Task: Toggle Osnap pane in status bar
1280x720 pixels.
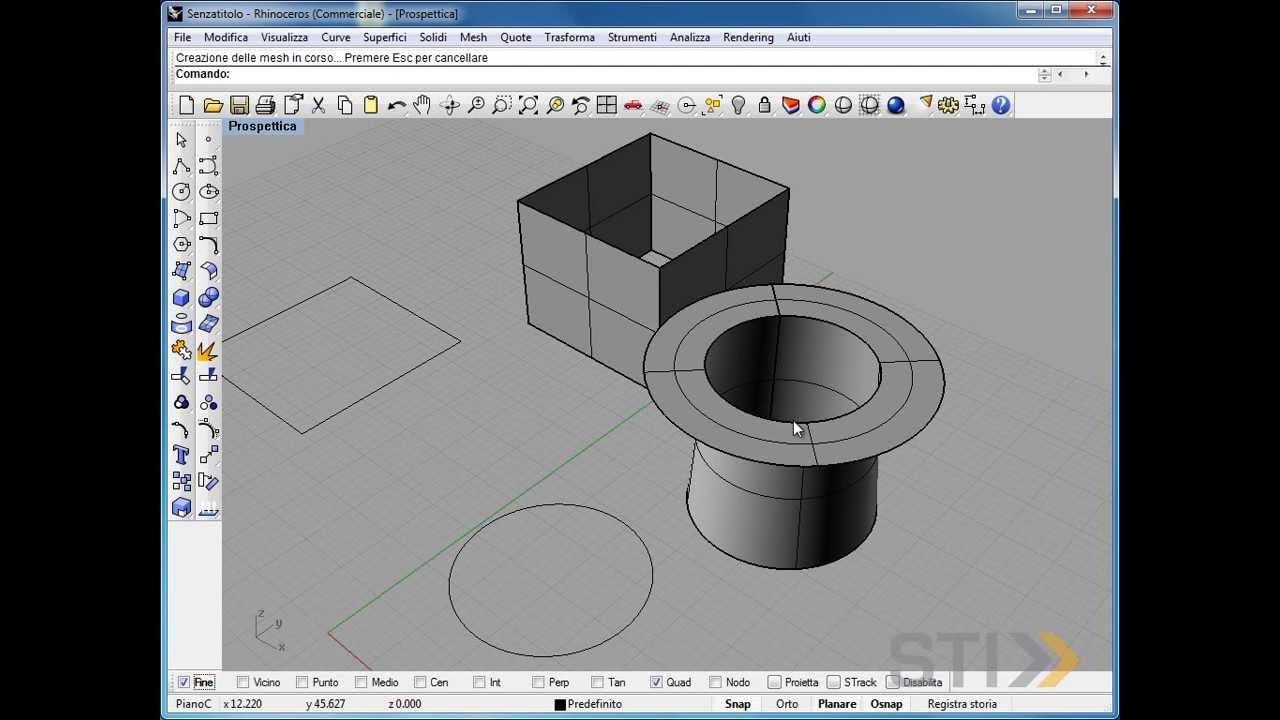Action: click(886, 704)
